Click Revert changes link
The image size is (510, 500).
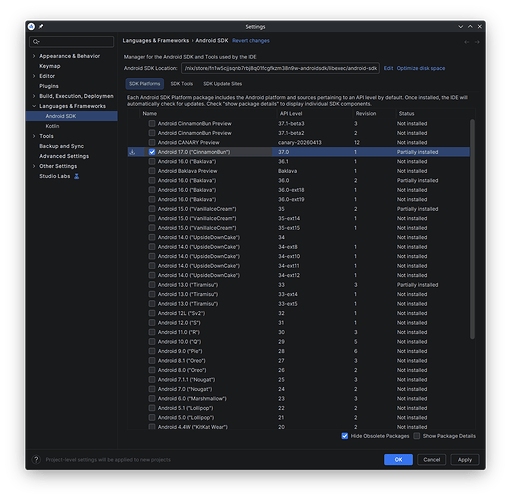click(x=251, y=41)
